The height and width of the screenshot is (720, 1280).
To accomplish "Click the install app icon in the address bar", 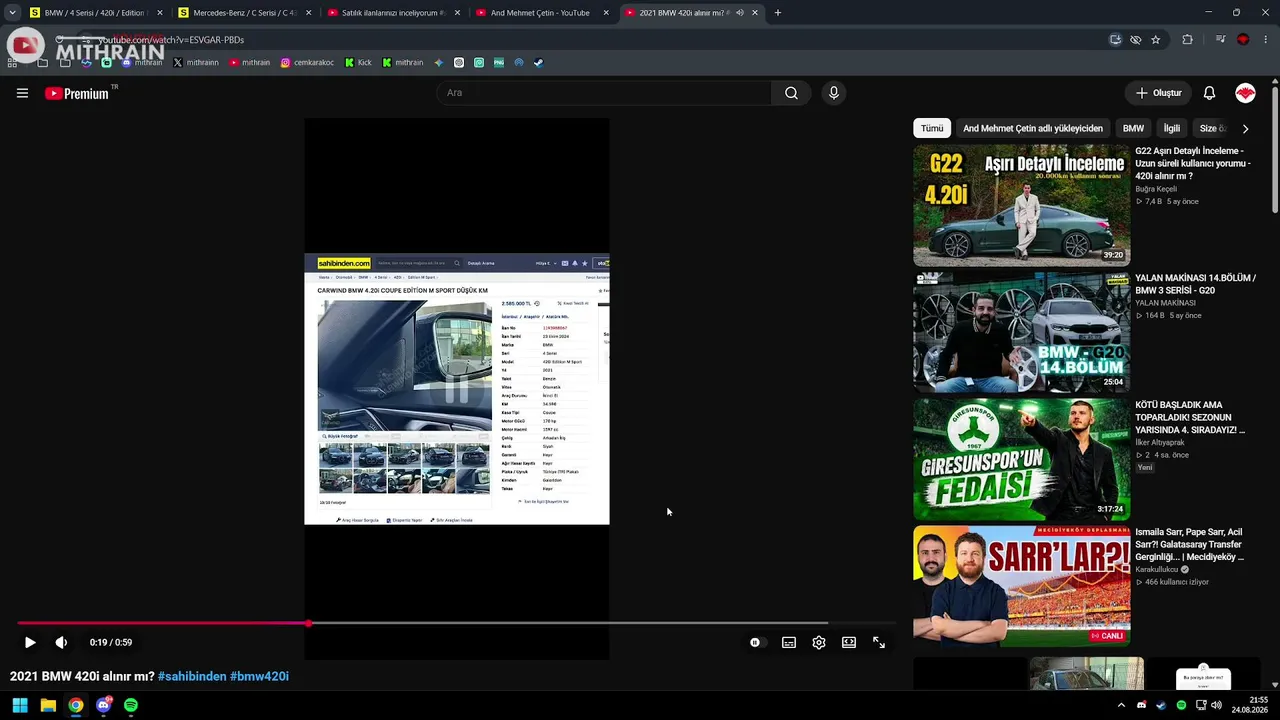I will (1115, 40).
